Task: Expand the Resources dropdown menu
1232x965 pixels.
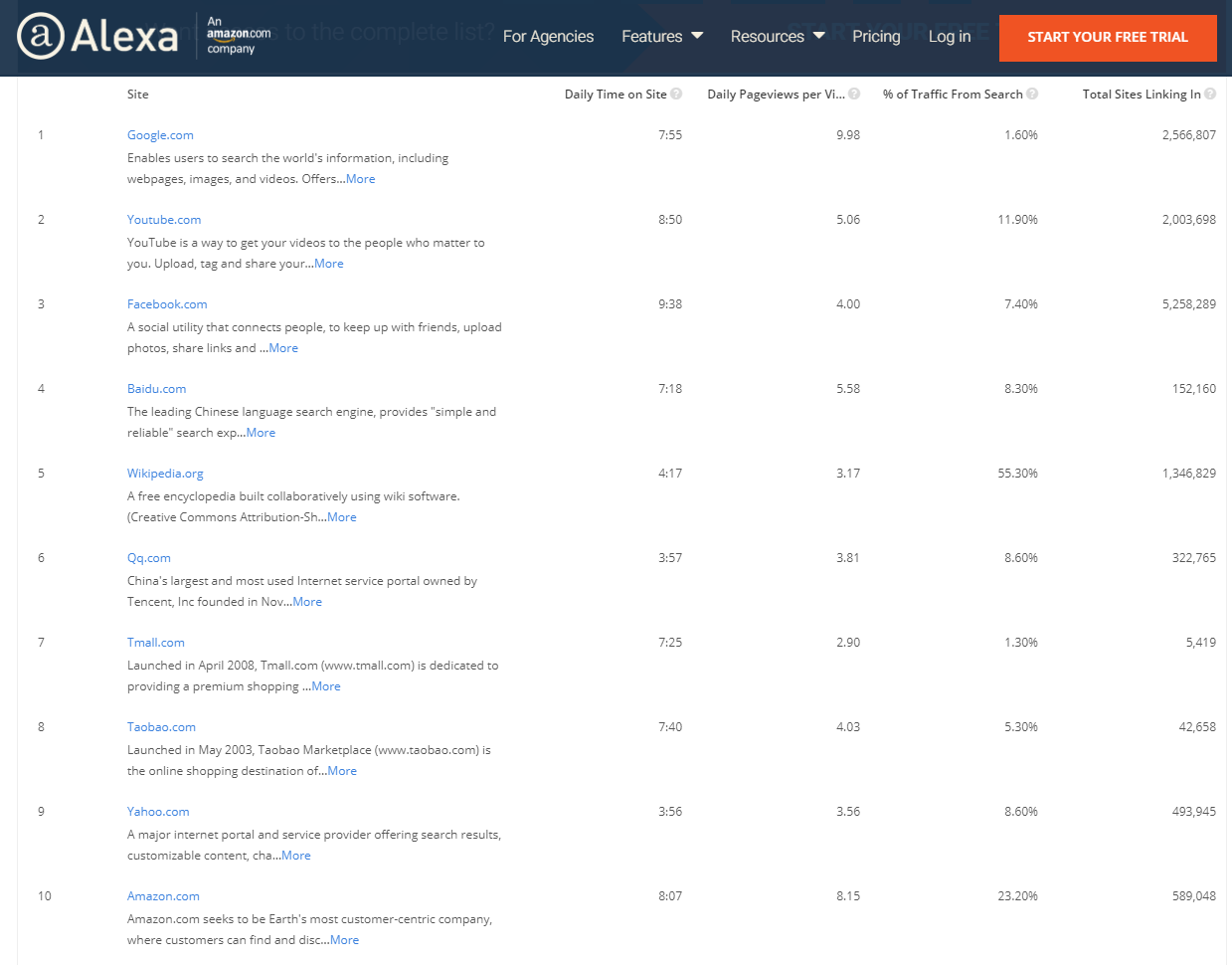Action: [x=778, y=37]
